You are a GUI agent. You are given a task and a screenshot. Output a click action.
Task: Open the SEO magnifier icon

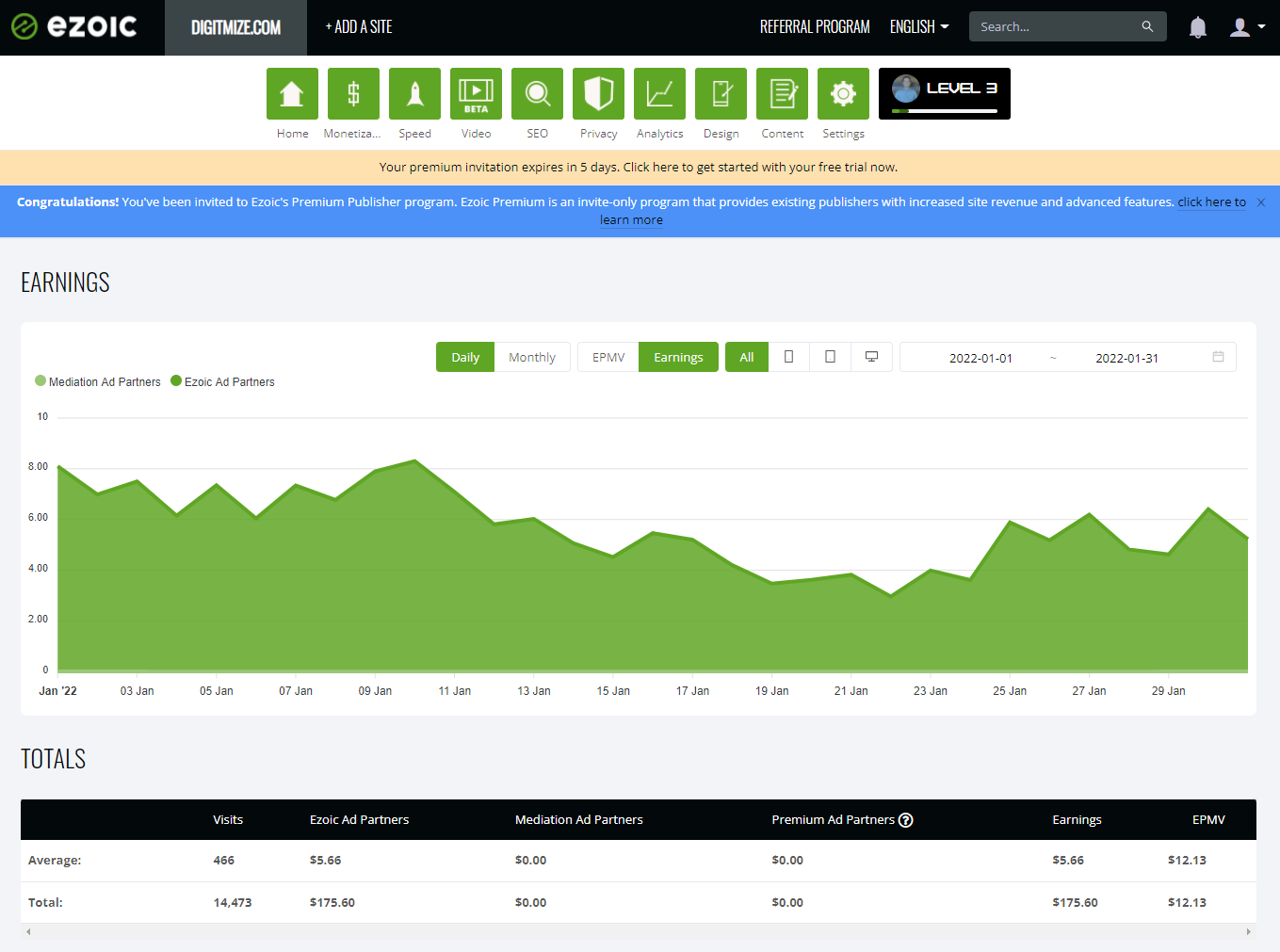pyautogui.click(x=537, y=94)
